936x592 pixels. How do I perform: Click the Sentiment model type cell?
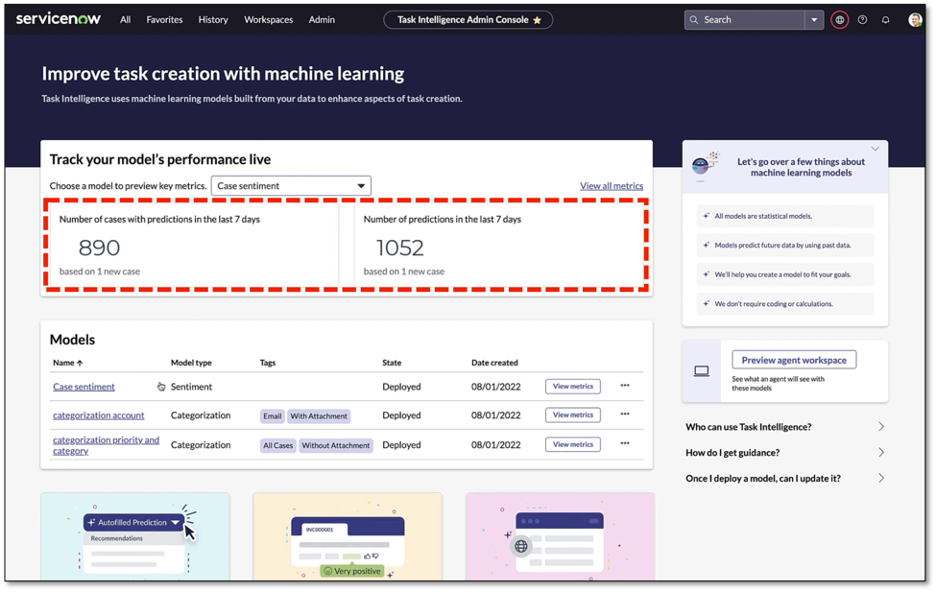point(191,387)
